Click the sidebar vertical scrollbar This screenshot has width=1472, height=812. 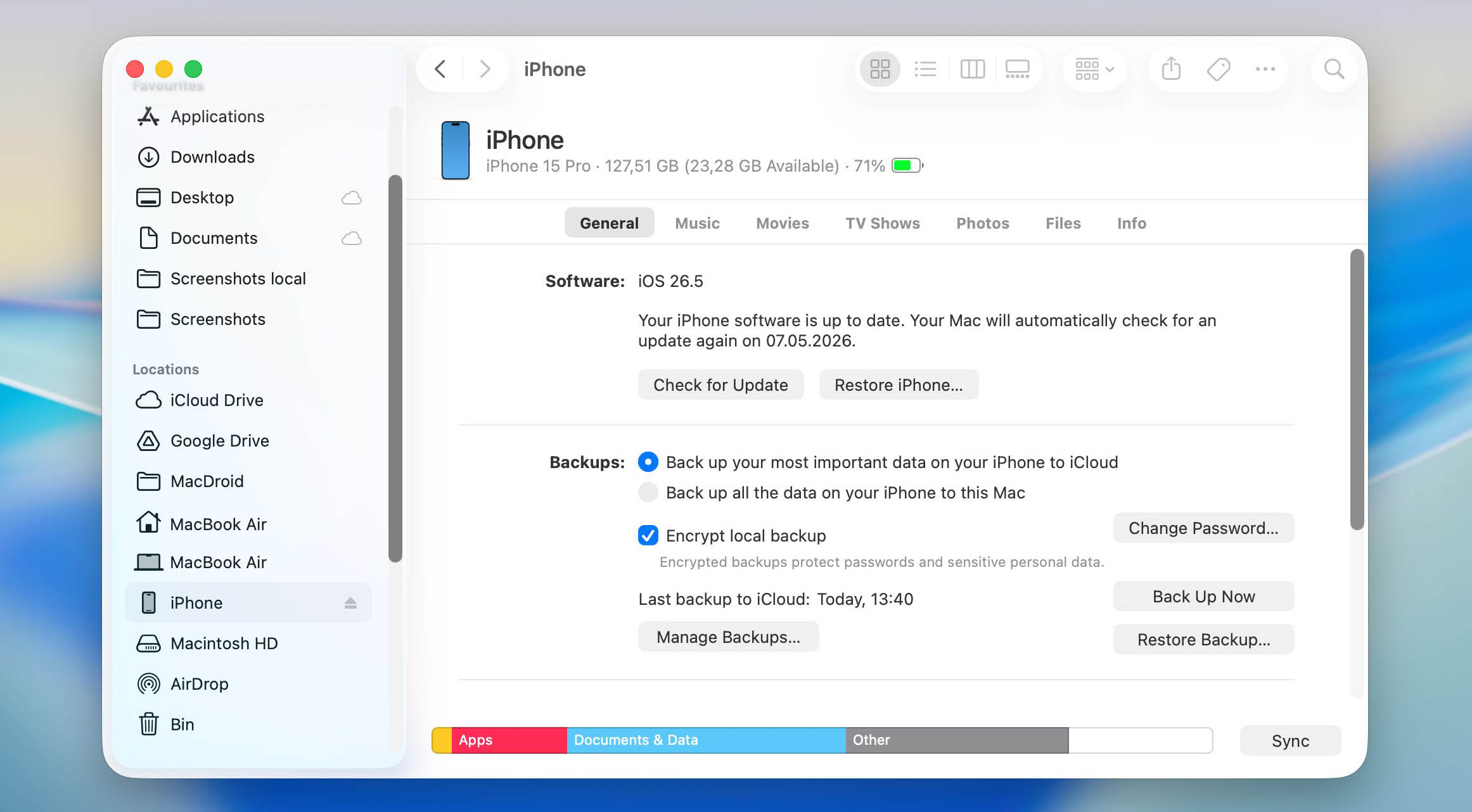pos(395,369)
